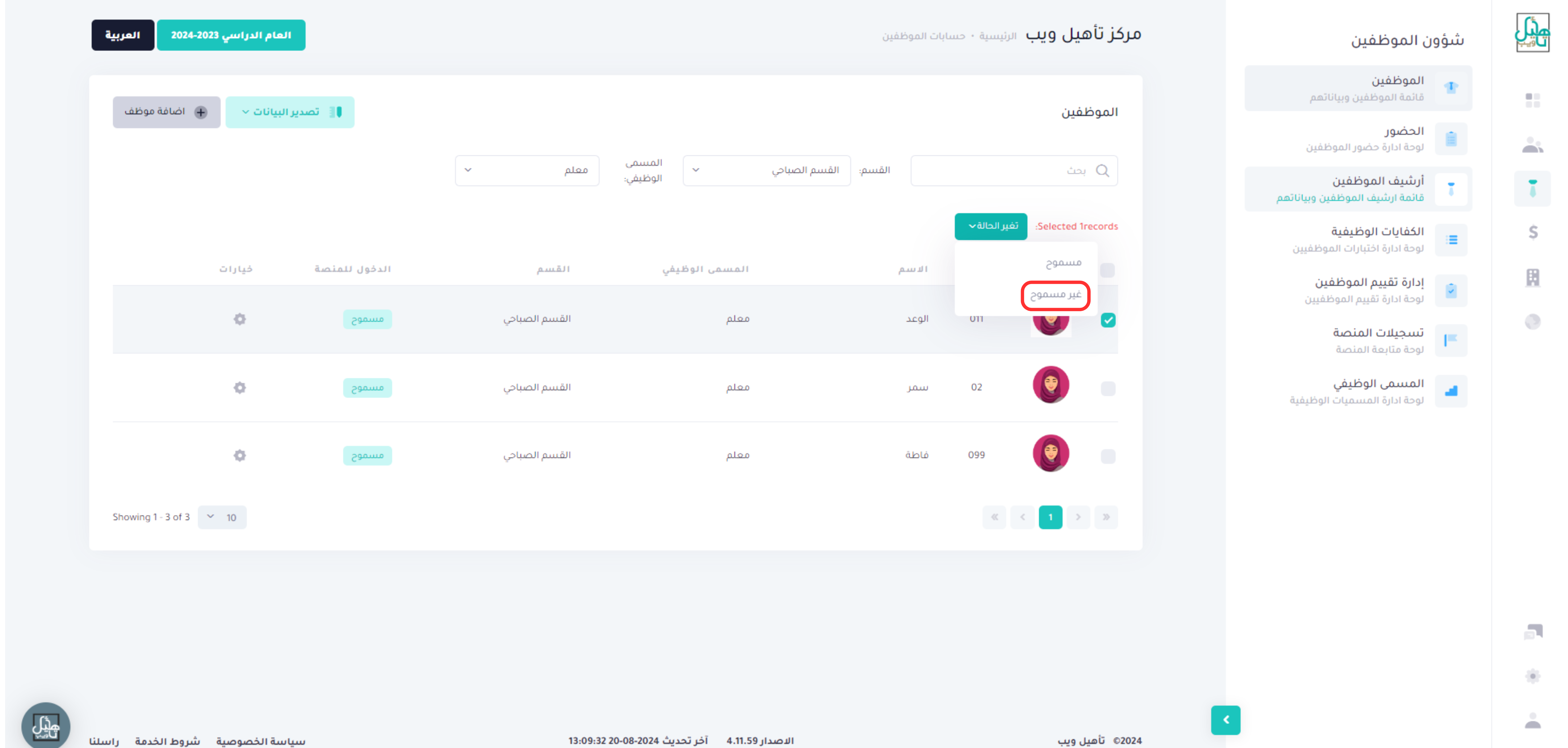Open the user profile icon at the rail bottom
Image resolution: width=1568 pixels, height=748 pixels.
[1533, 721]
